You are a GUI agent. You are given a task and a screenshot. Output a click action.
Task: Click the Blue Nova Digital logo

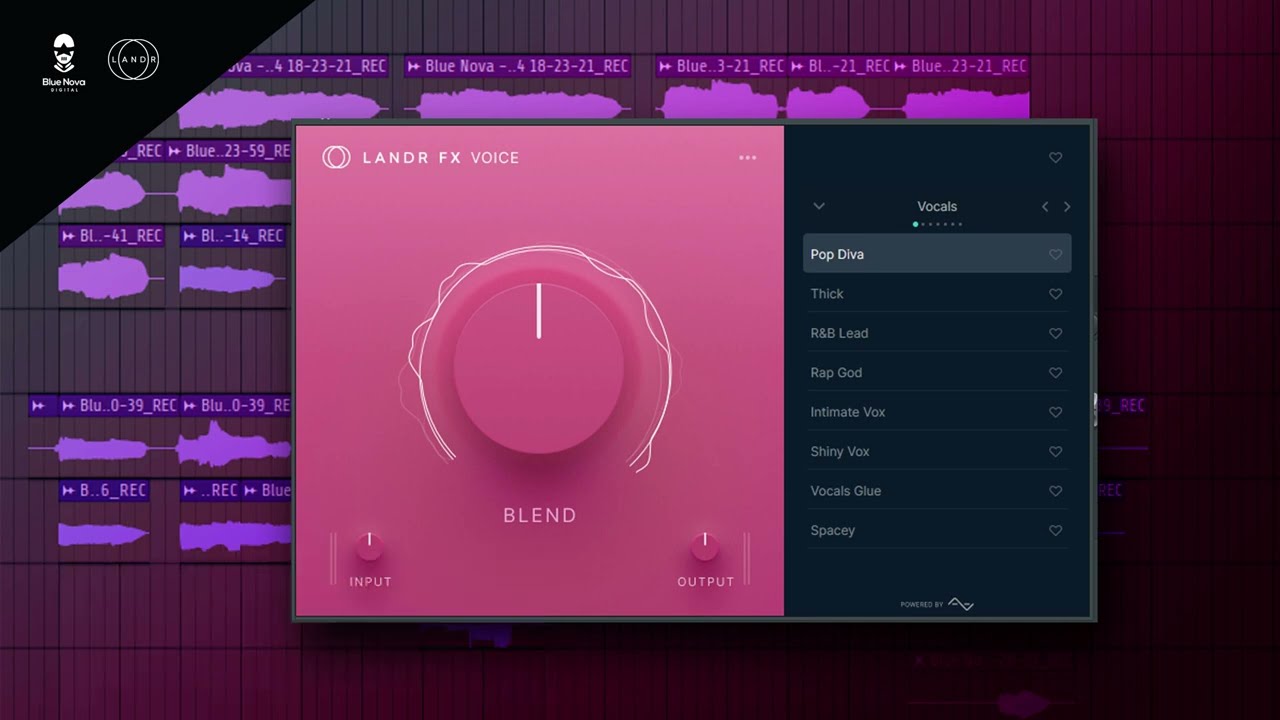coord(64,63)
